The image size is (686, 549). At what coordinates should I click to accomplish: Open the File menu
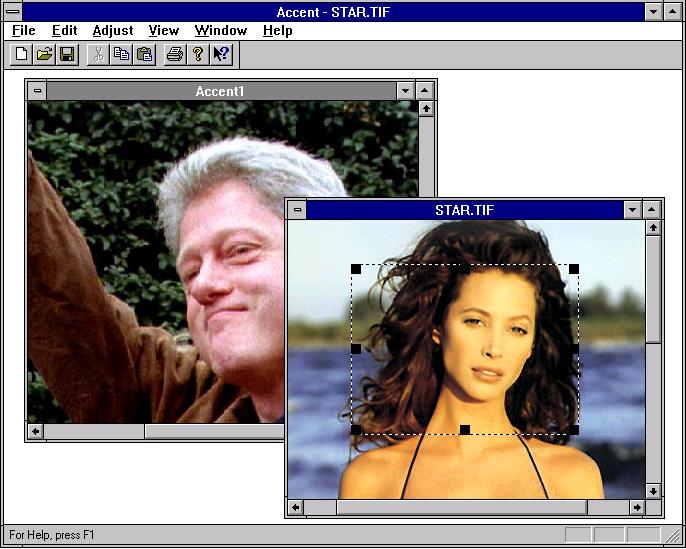[24, 31]
